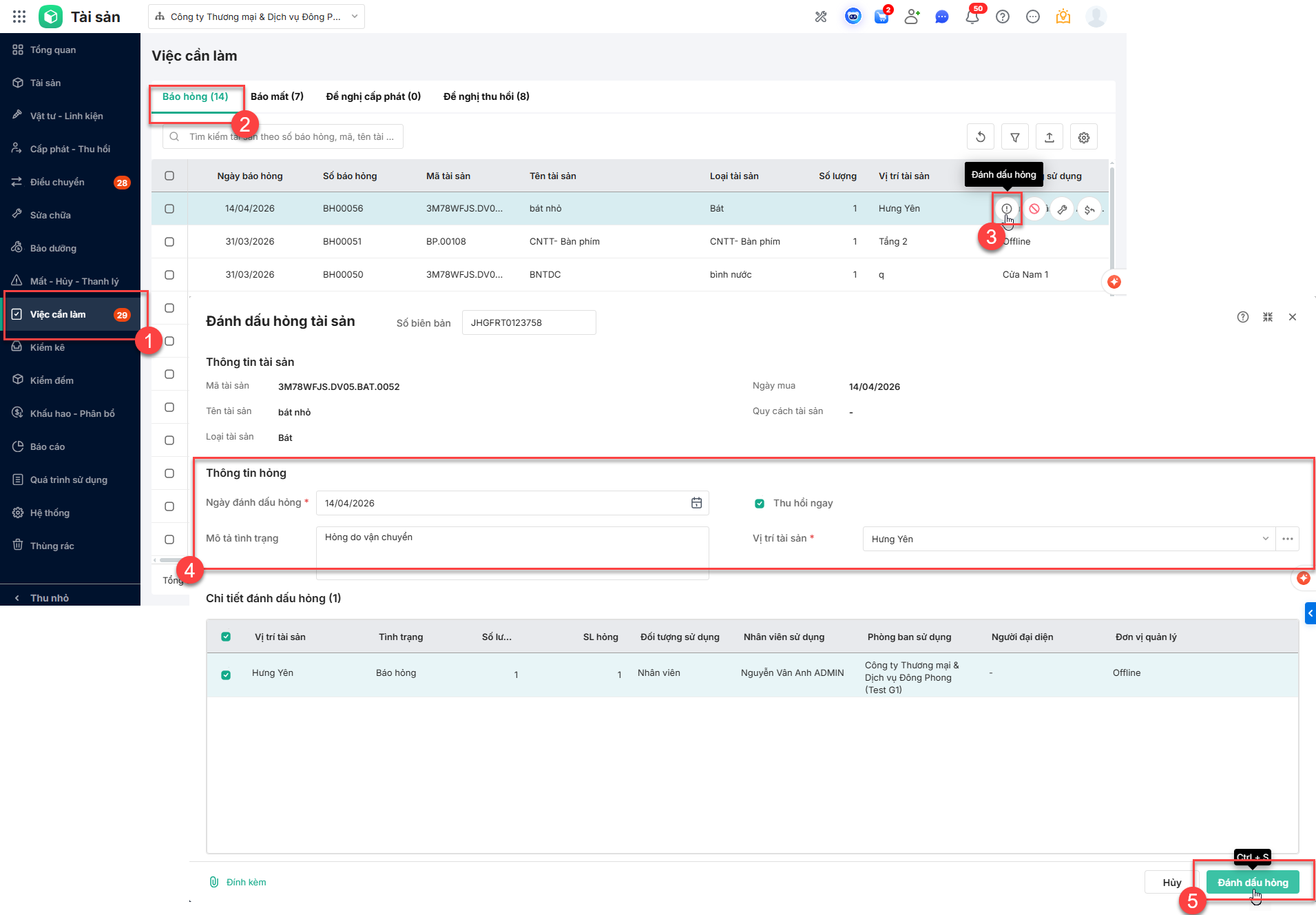Open the filter funnel icon
This screenshot has width=1316, height=915.
(x=1014, y=137)
